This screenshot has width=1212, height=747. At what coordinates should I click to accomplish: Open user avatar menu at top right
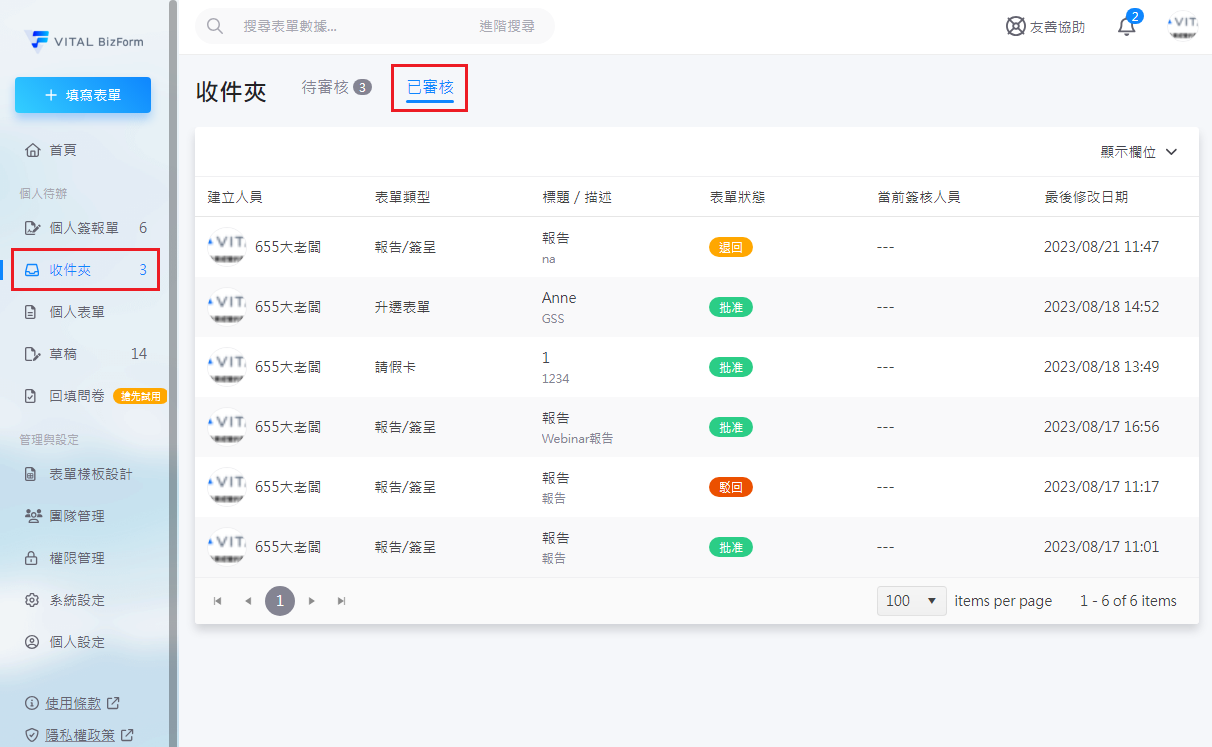1183,27
